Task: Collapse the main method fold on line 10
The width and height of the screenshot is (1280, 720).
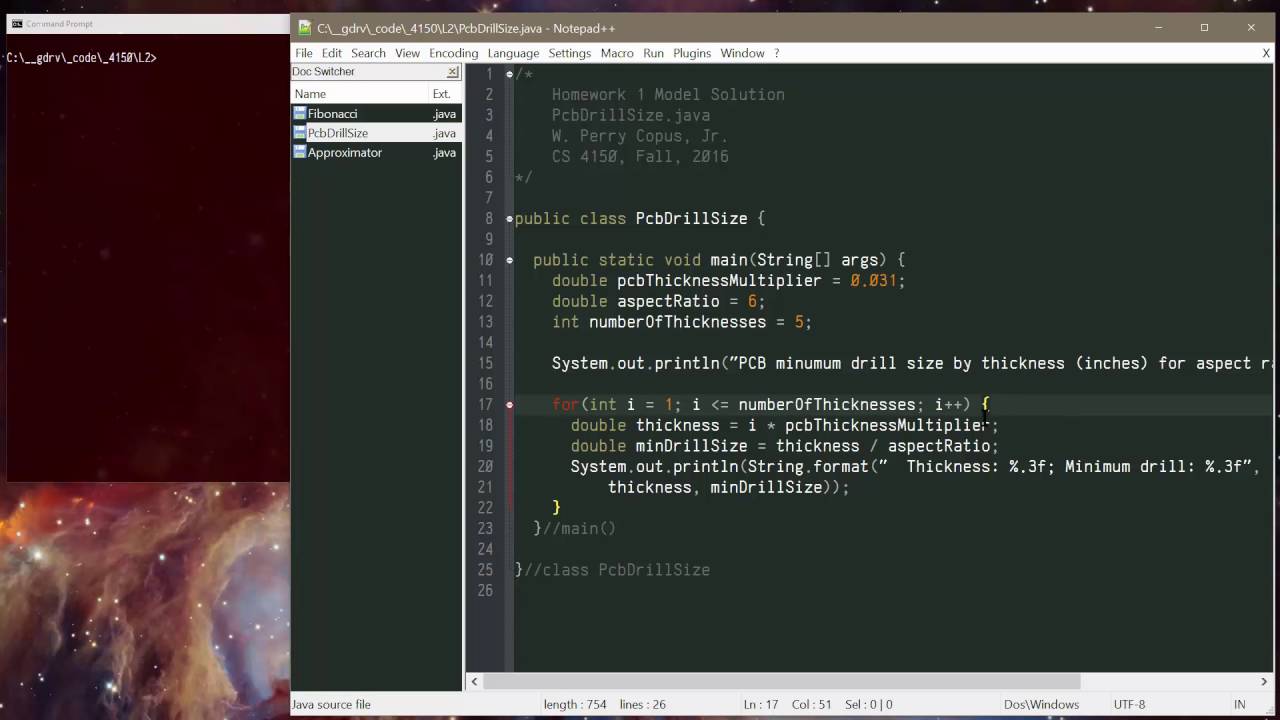Action: (509, 260)
